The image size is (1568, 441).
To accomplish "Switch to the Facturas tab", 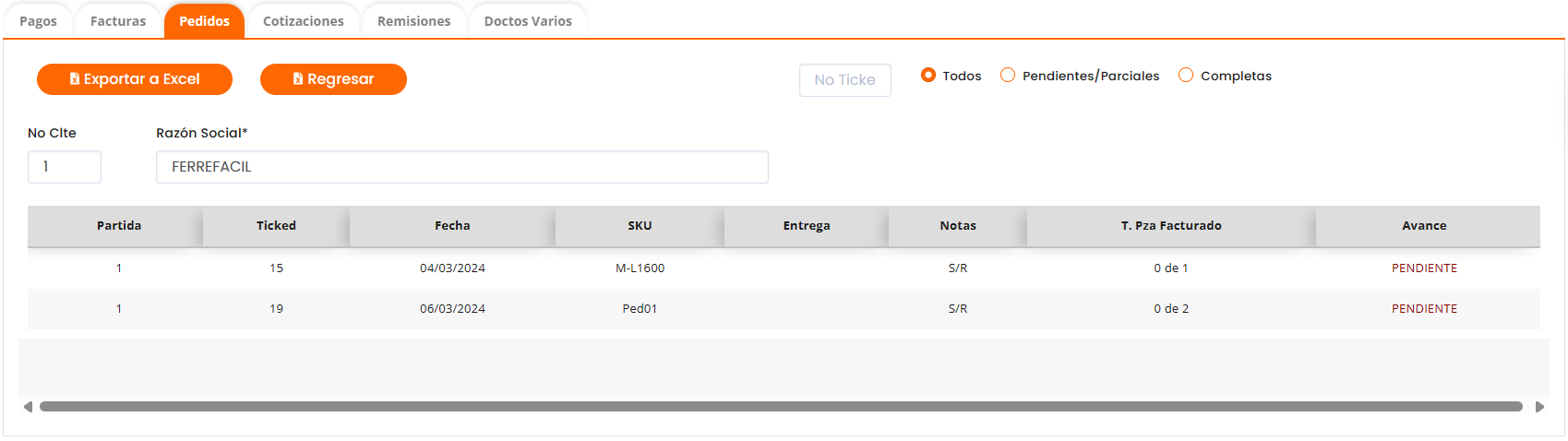I will pyautogui.click(x=118, y=21).
